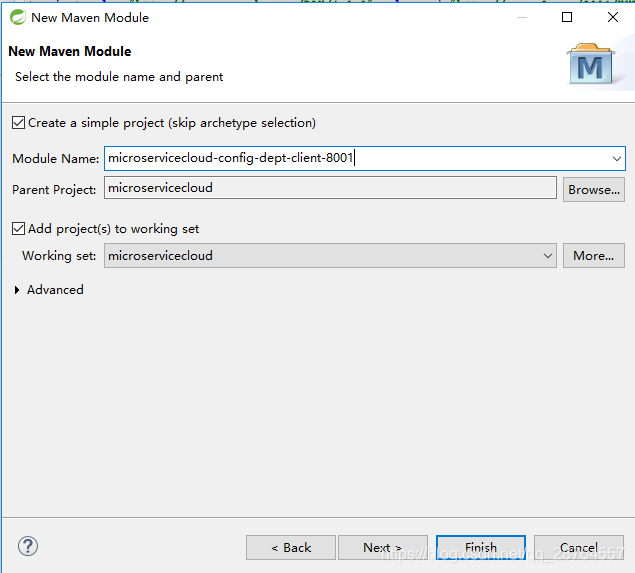Click the Browse... button for parent project
Image resolution: width=635 pixels, height=573 pixels.
(x=594, y=189)
